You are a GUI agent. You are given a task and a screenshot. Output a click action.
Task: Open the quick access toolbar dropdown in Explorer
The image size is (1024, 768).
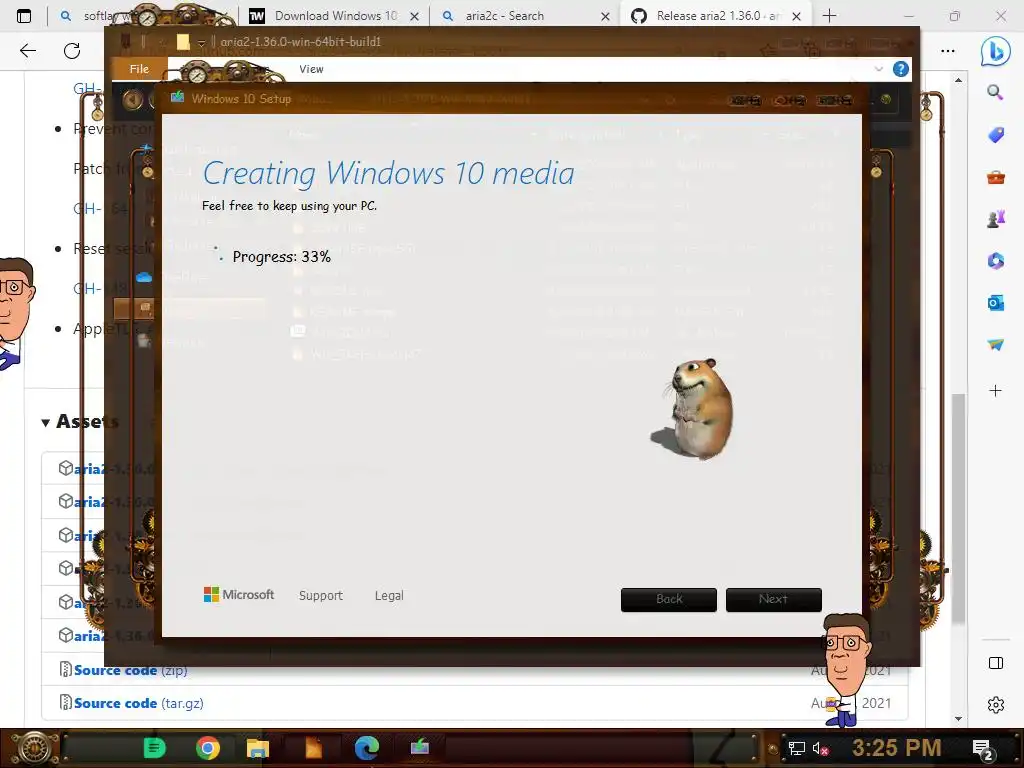(x=201, y=42)
